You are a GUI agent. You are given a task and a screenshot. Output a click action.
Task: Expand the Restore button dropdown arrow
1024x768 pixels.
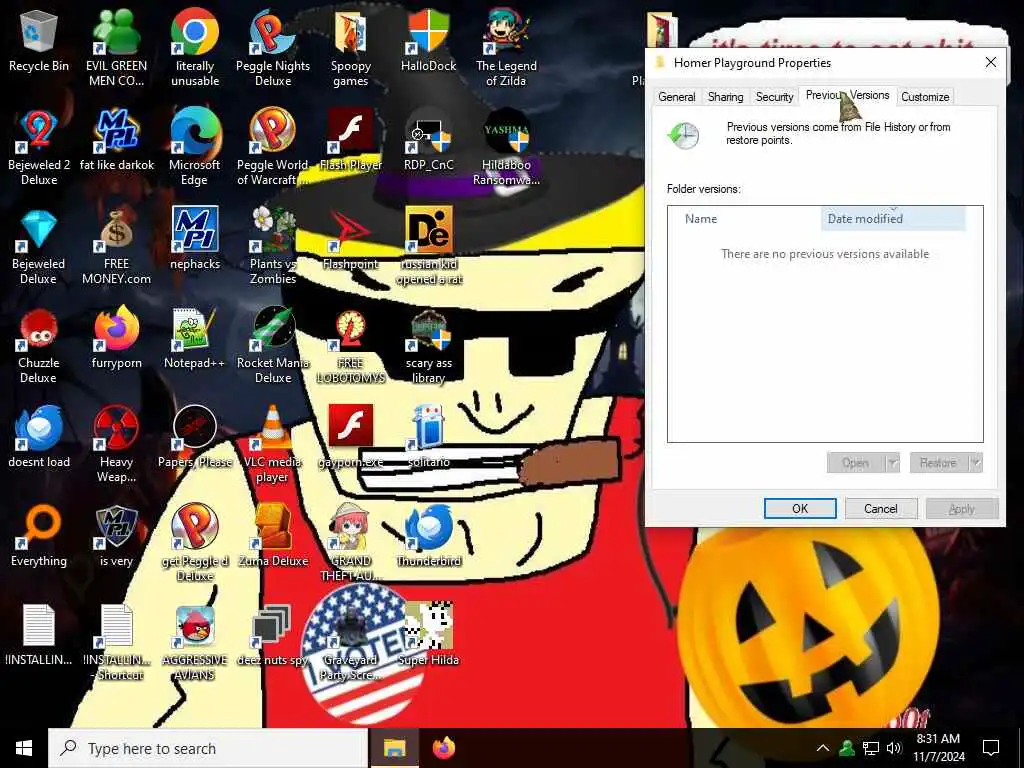point(976,463)
